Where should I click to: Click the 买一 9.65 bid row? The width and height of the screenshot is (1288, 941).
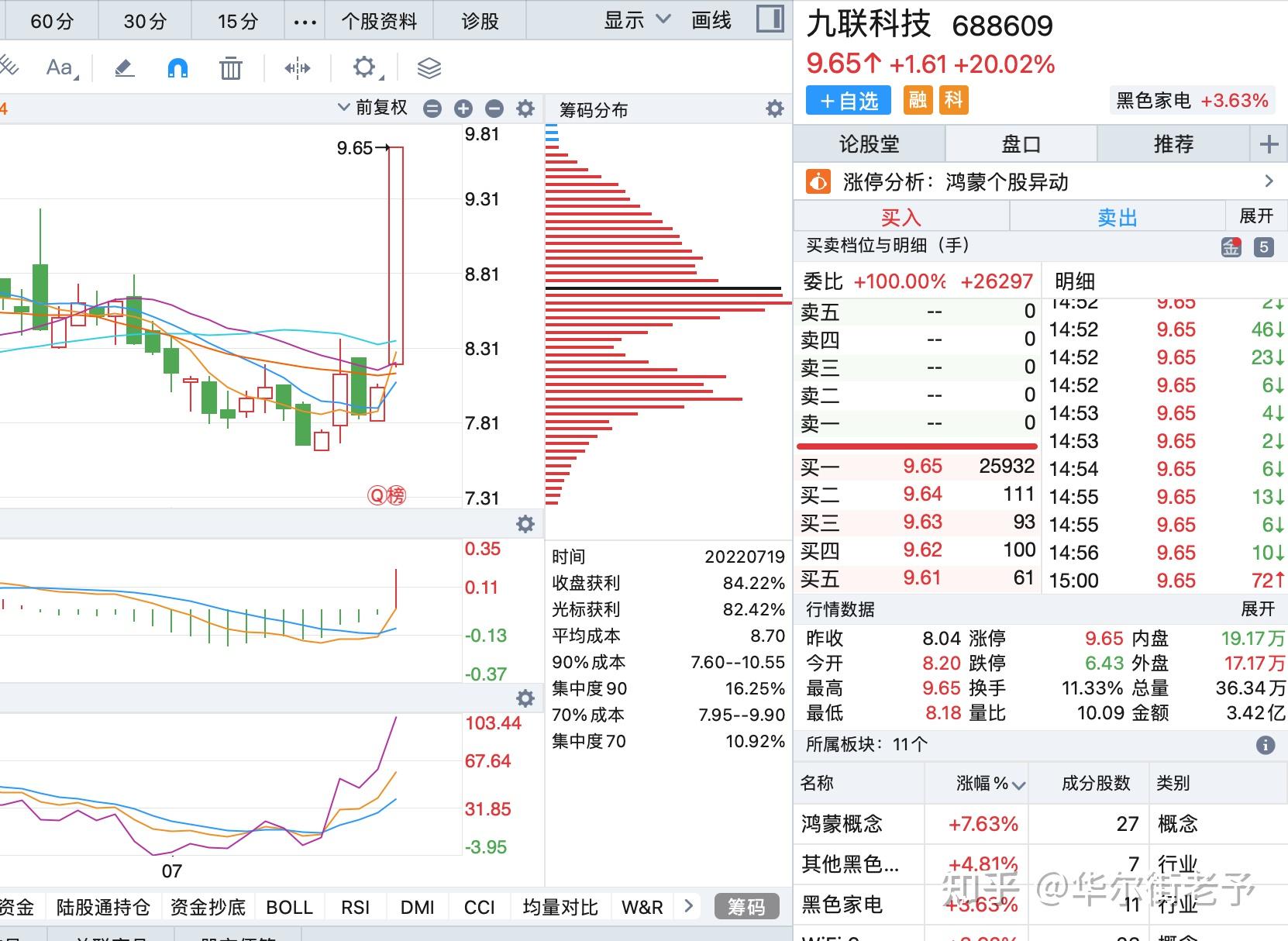[x=918, y=467]
